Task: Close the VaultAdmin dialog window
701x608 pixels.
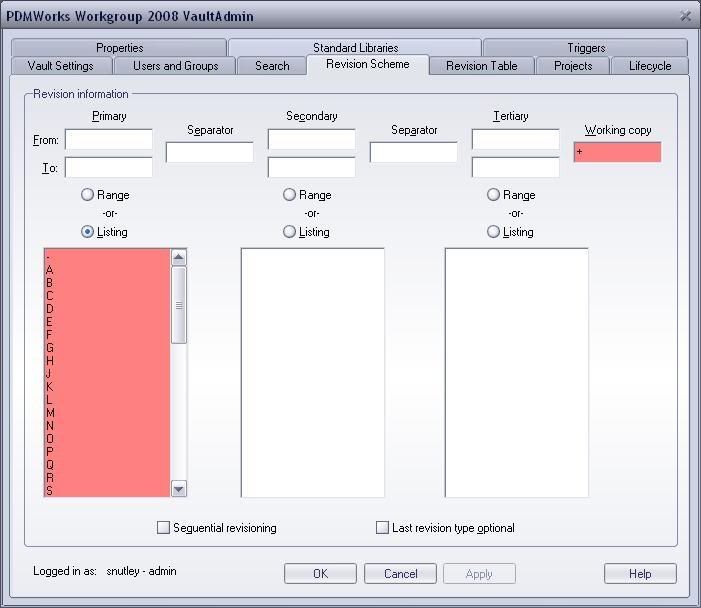Action: 685,16
